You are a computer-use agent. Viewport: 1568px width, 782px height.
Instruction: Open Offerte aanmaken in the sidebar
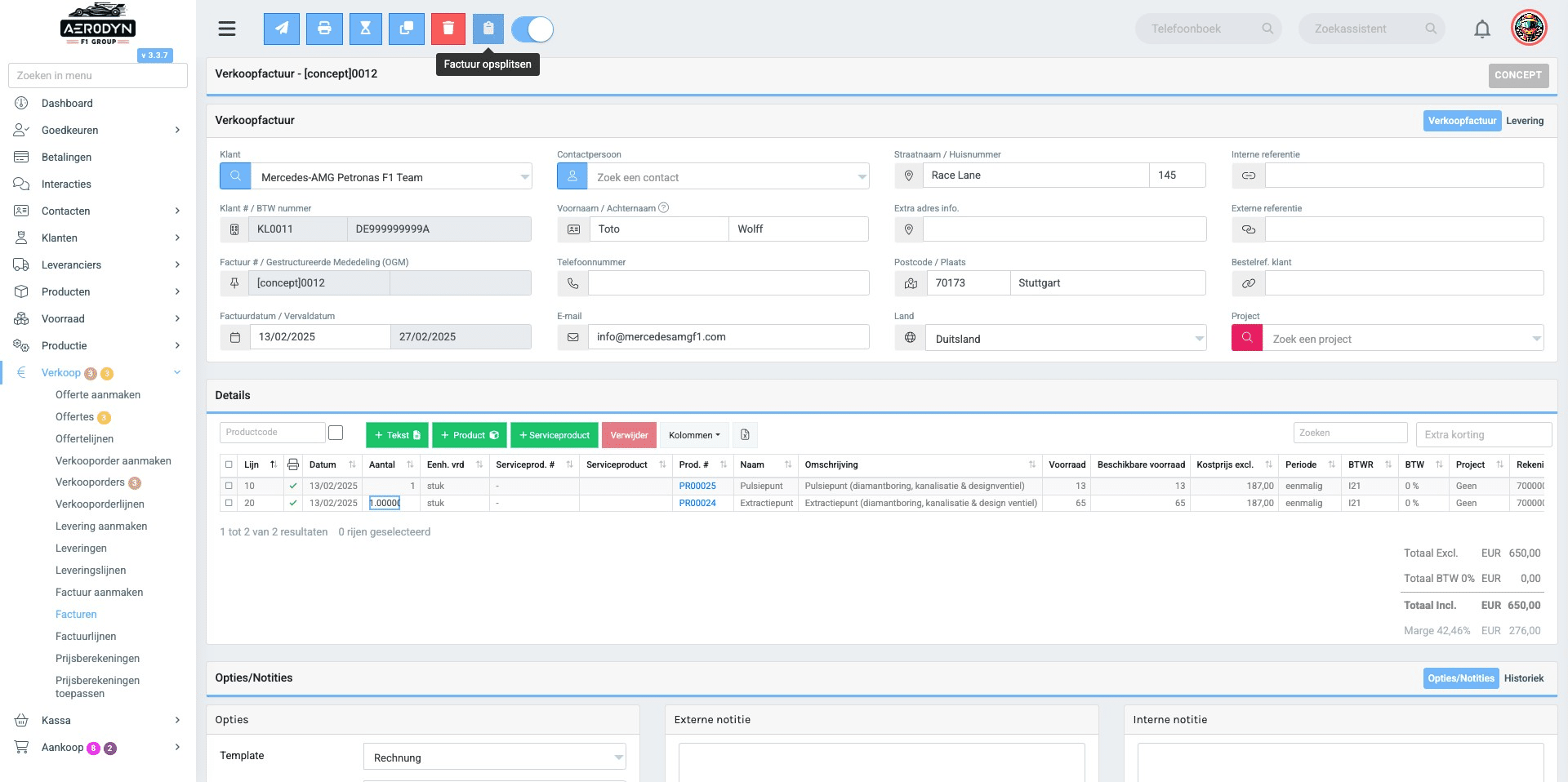(98, 394)
